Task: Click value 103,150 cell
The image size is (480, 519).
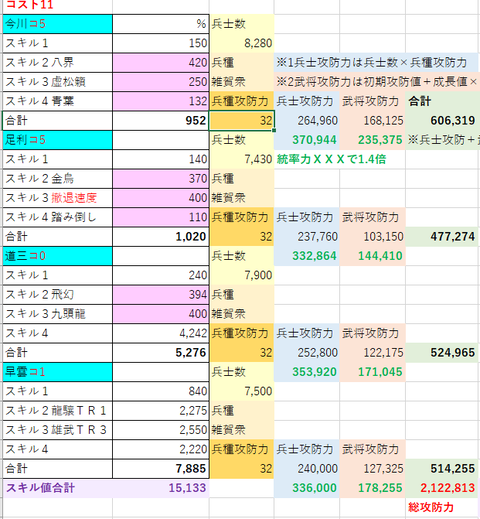Action: click(373, 237)
